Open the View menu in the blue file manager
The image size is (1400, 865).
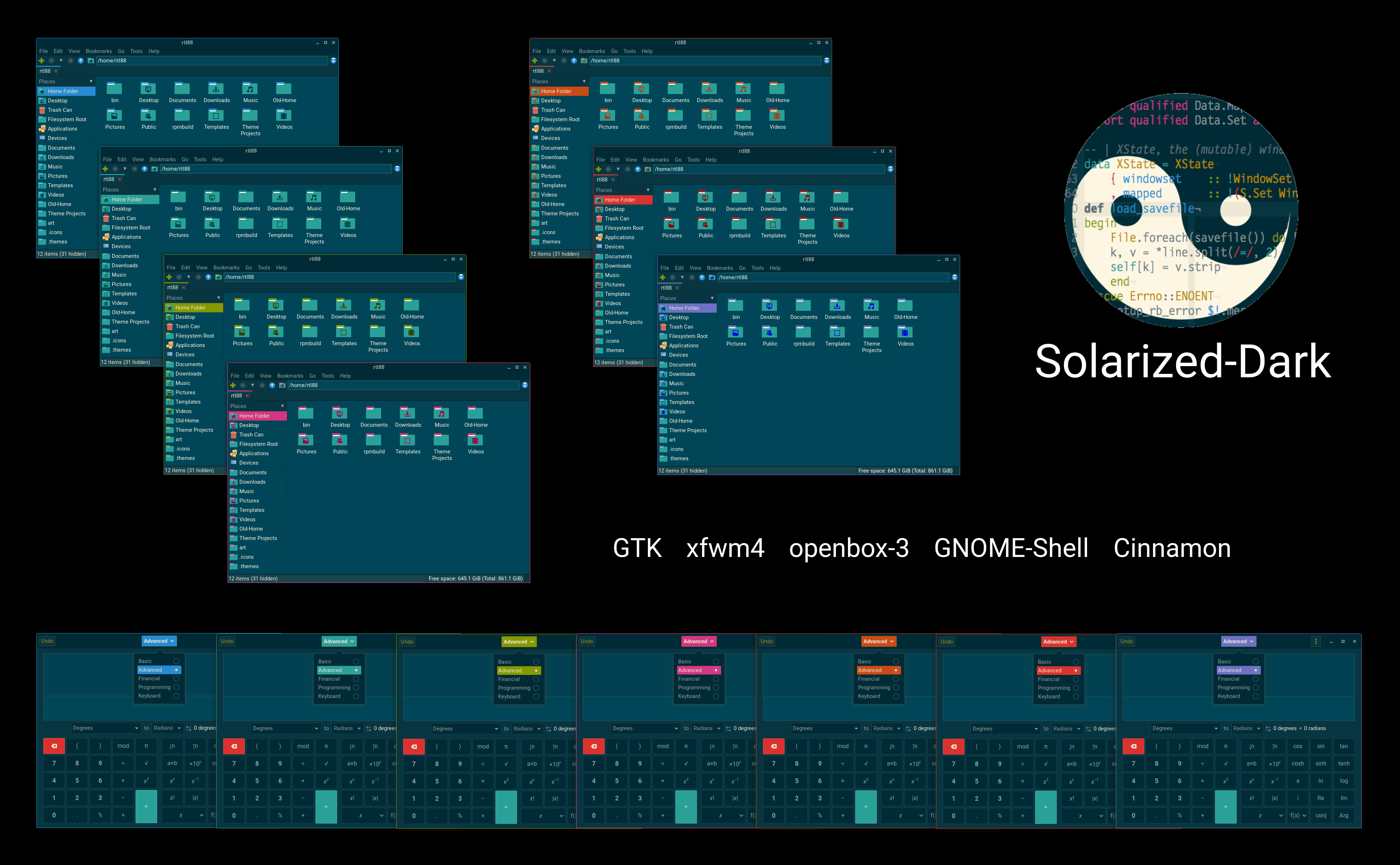tap(74, 52)
